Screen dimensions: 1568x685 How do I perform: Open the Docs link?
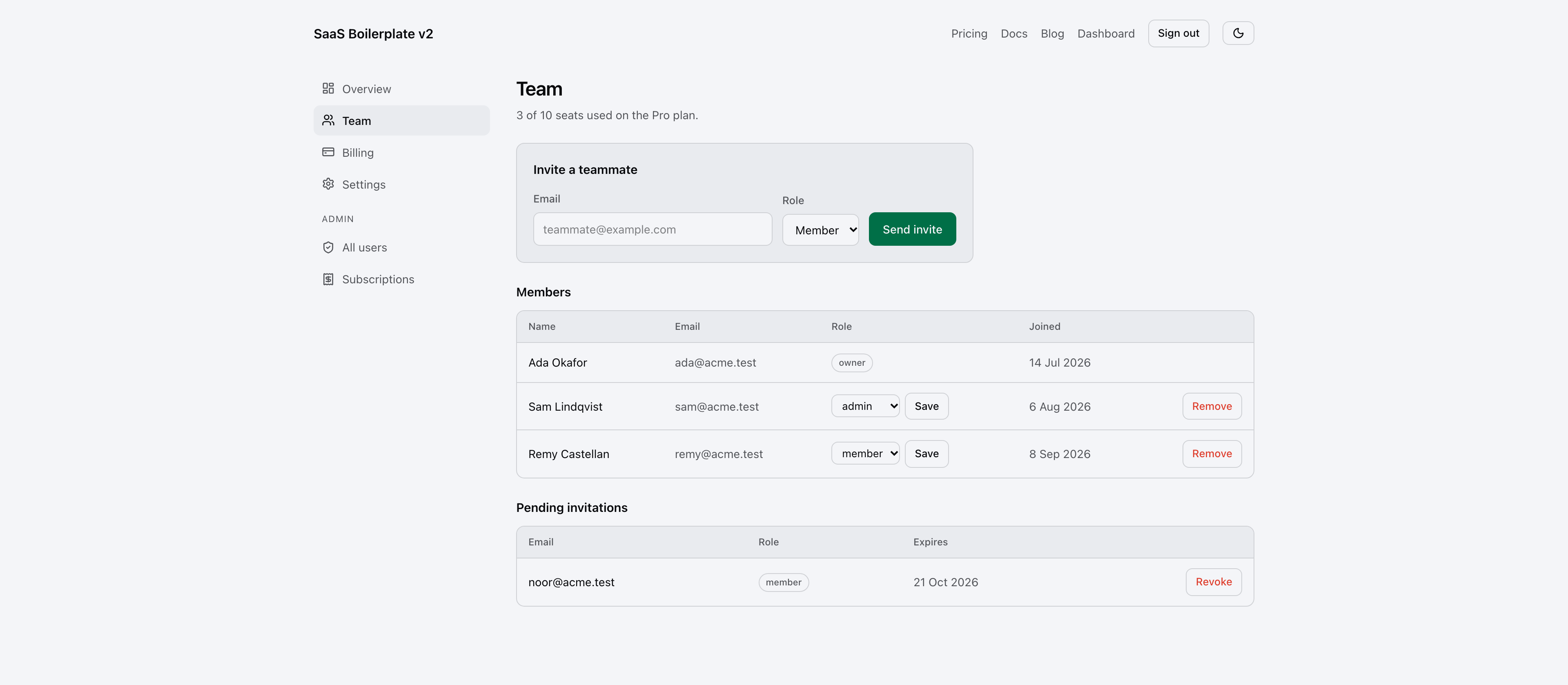coord(1014,33)
